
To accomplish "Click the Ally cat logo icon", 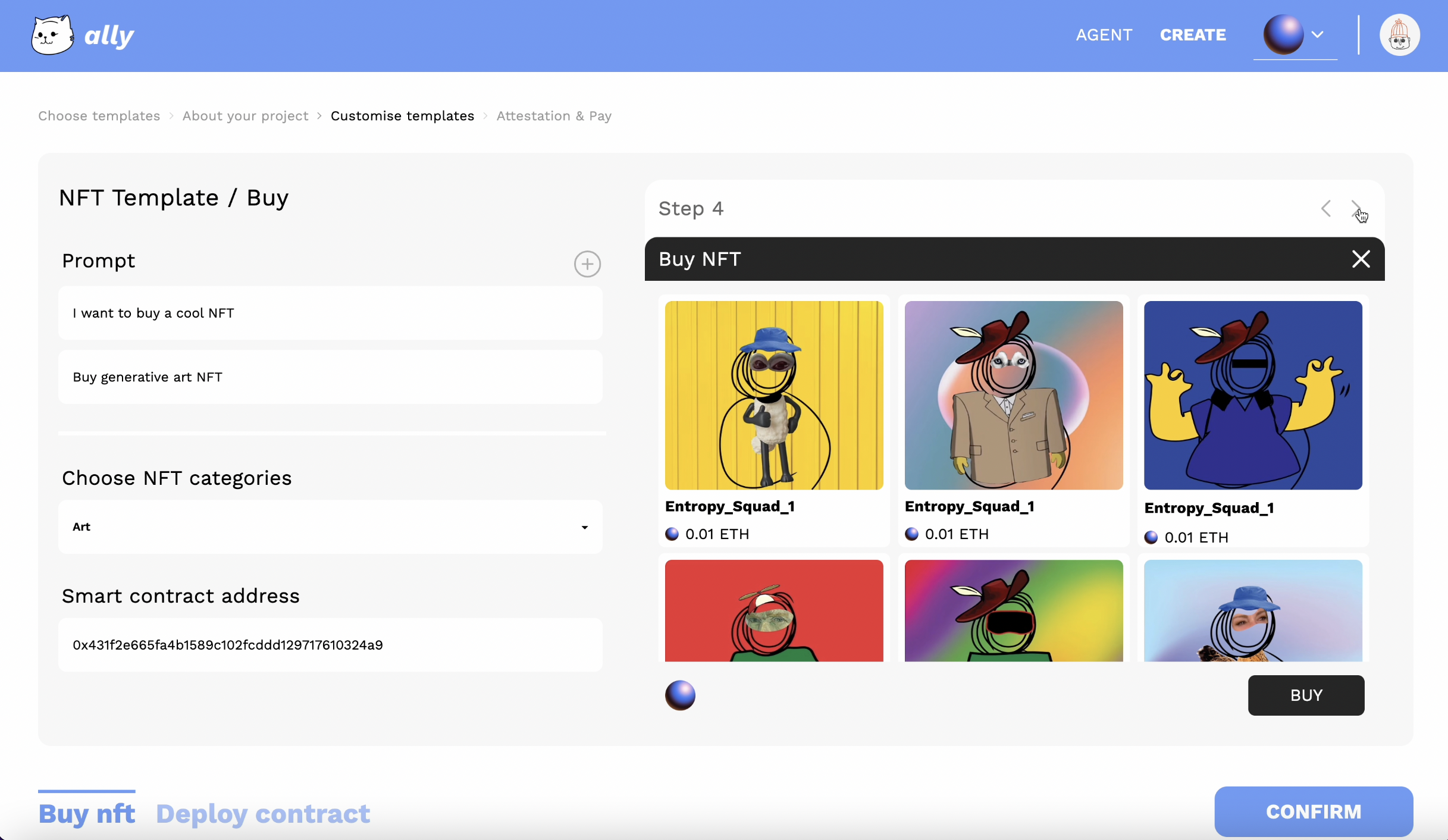I will pyautogui.click(x=51, y=35).
